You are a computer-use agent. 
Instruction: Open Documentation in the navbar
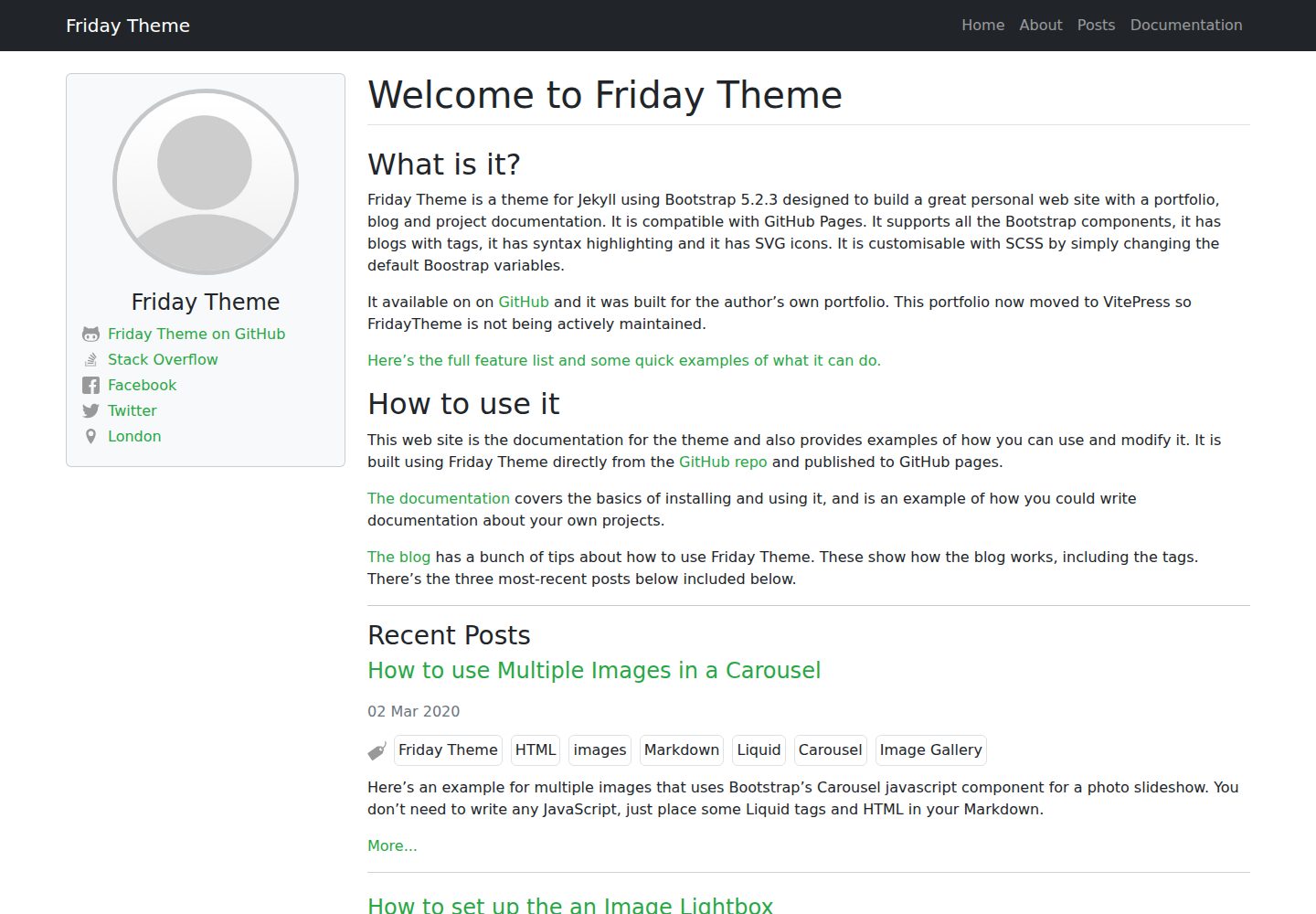coord(1186,26)
